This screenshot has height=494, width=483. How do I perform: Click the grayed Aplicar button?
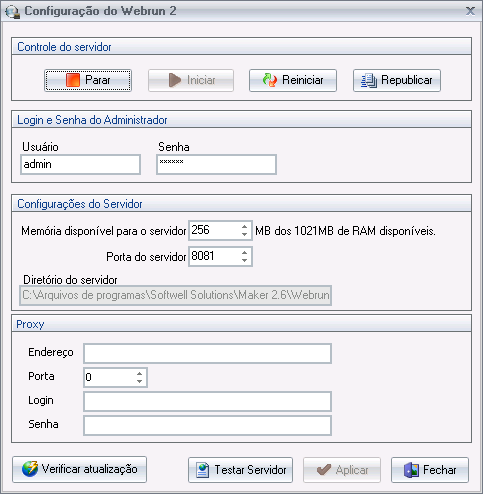(342, 470)
